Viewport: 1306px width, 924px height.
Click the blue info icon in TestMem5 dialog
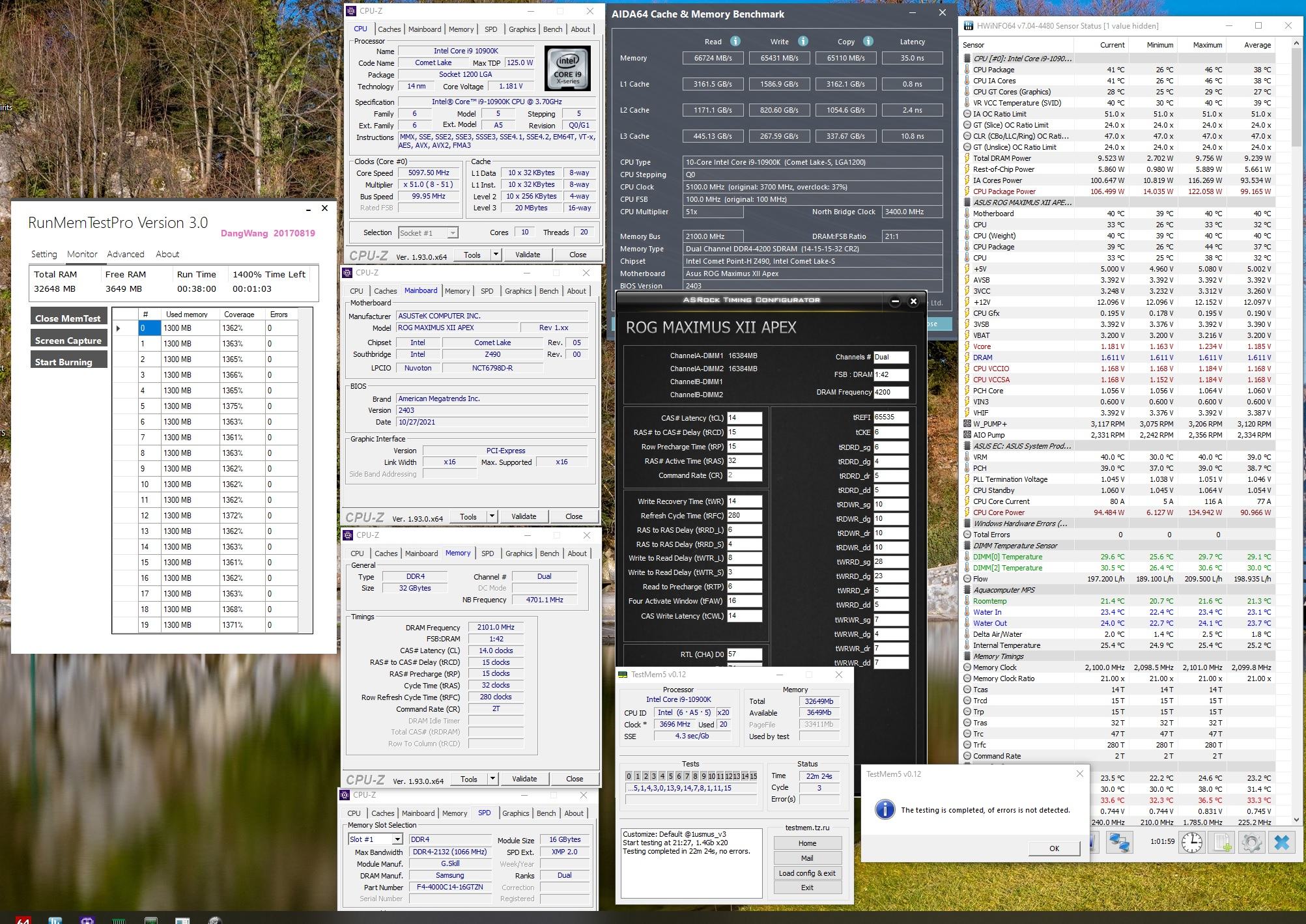point(884,809)
